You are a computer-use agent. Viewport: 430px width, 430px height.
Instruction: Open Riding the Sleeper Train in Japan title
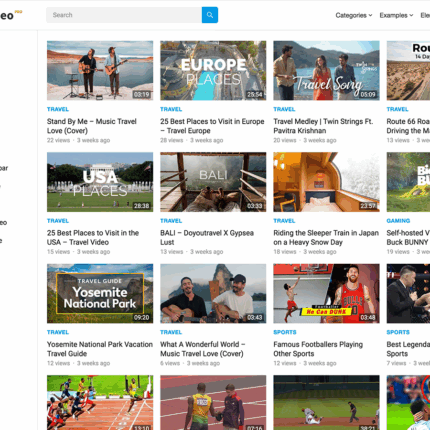coord(326,237)
